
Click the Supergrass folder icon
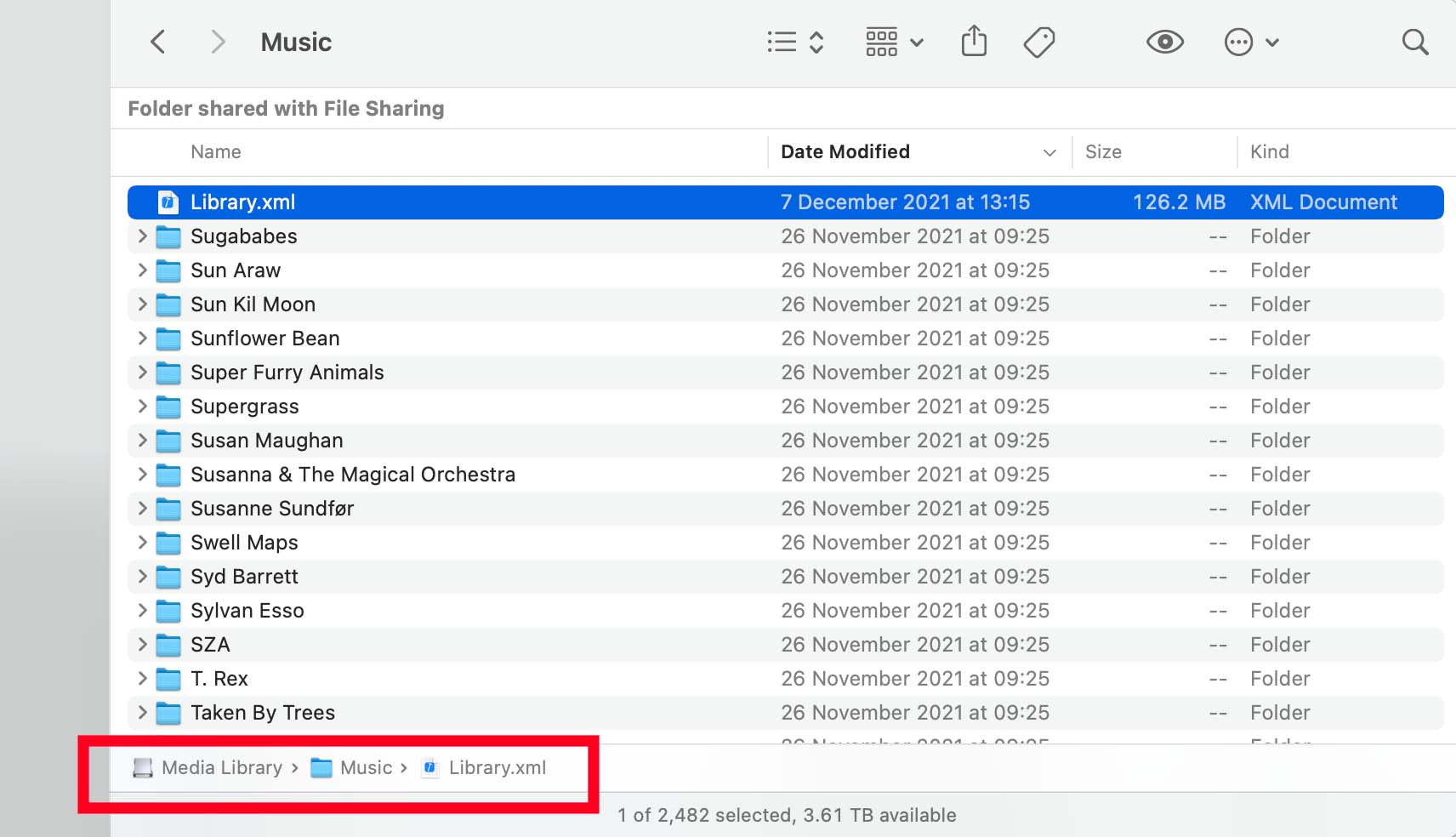[168, 407]
